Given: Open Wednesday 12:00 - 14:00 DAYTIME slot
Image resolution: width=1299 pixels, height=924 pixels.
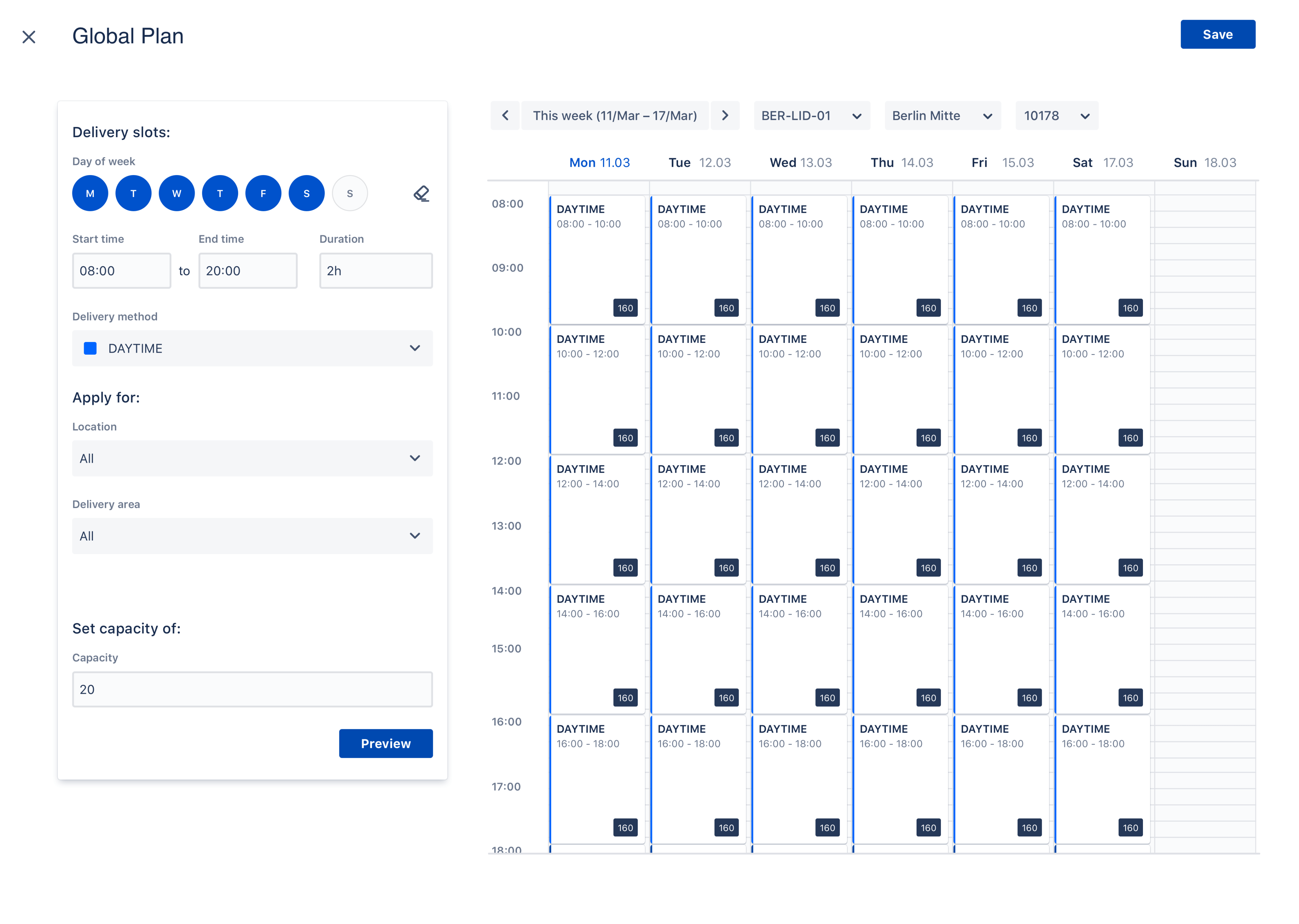Looking at the screenshot, I should pyautogui.click(x=799, y=520).
